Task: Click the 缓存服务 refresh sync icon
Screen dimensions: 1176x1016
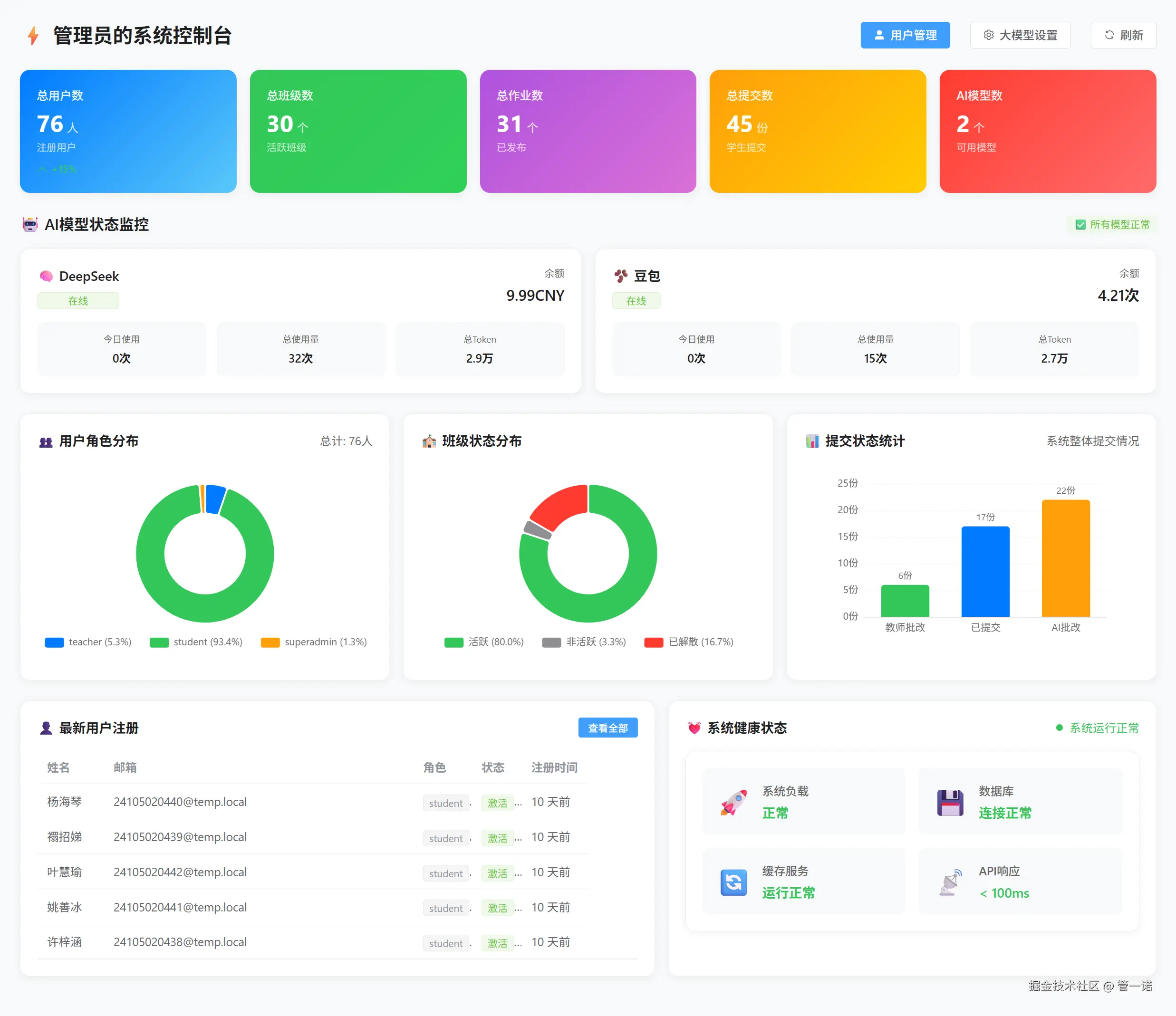Action: click(733, 882)
